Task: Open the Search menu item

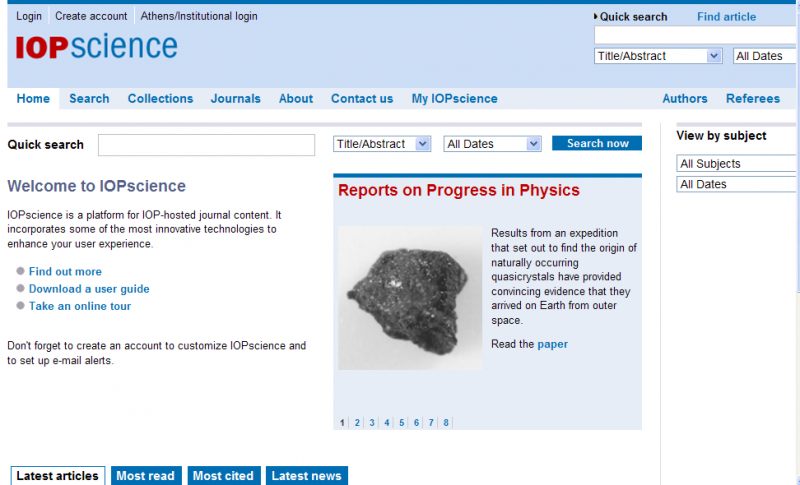Action: pyautogui.click(x=89, y=98)
